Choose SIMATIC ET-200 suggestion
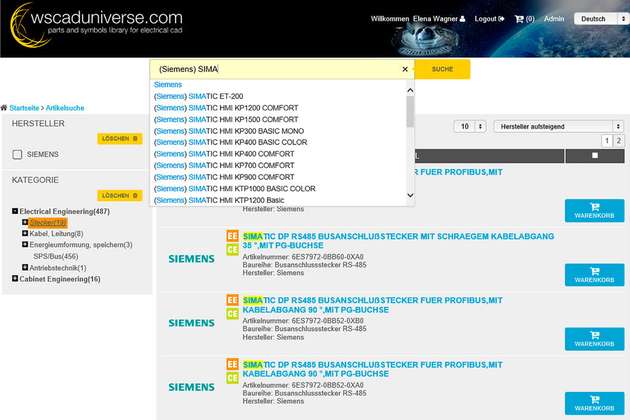 click(198, 96)
